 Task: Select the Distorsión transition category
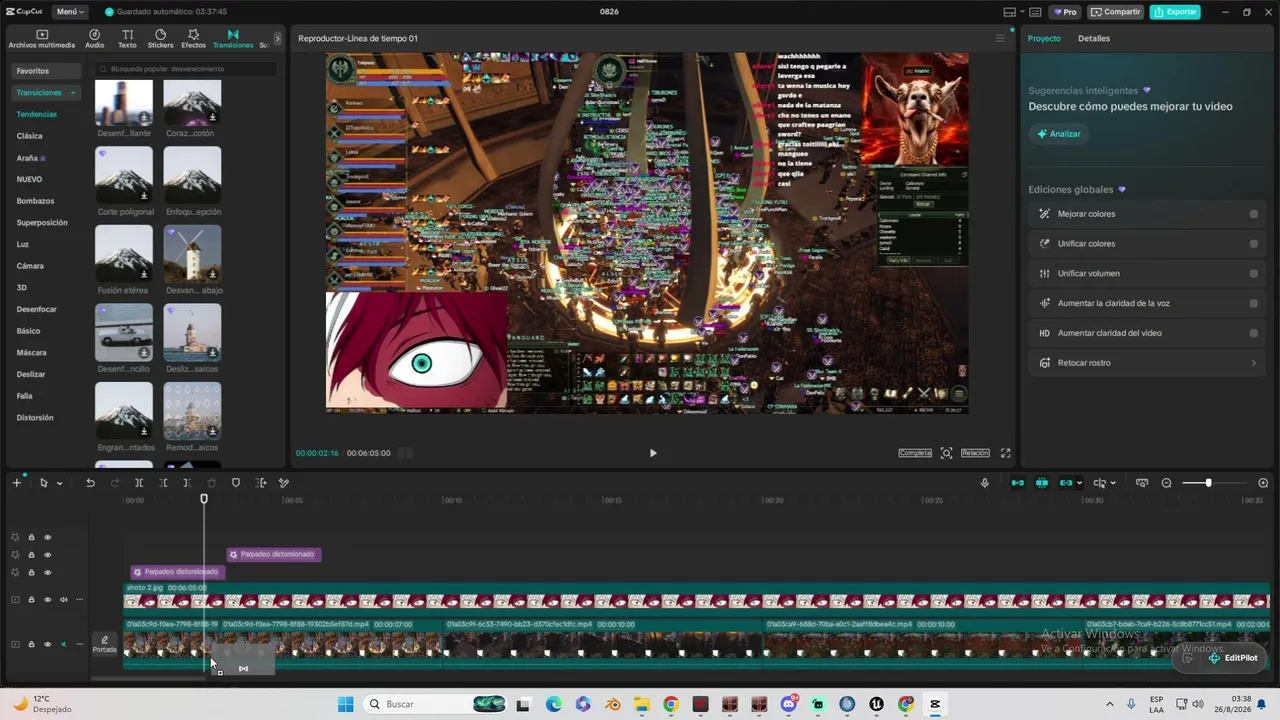click(35, 418)
